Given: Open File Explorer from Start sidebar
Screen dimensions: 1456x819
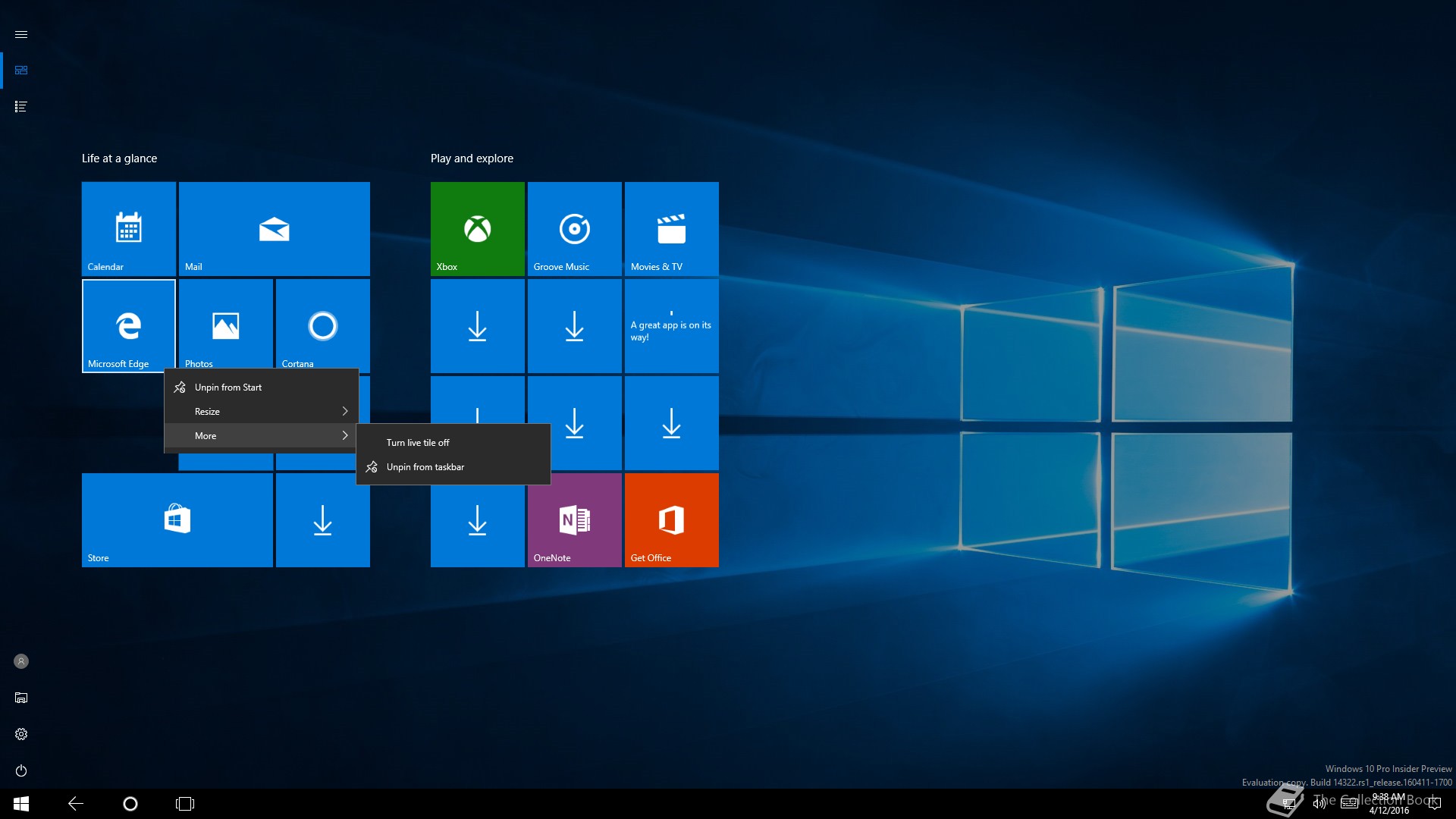Looking at the screenshot, I should click(x=21, y=698).
